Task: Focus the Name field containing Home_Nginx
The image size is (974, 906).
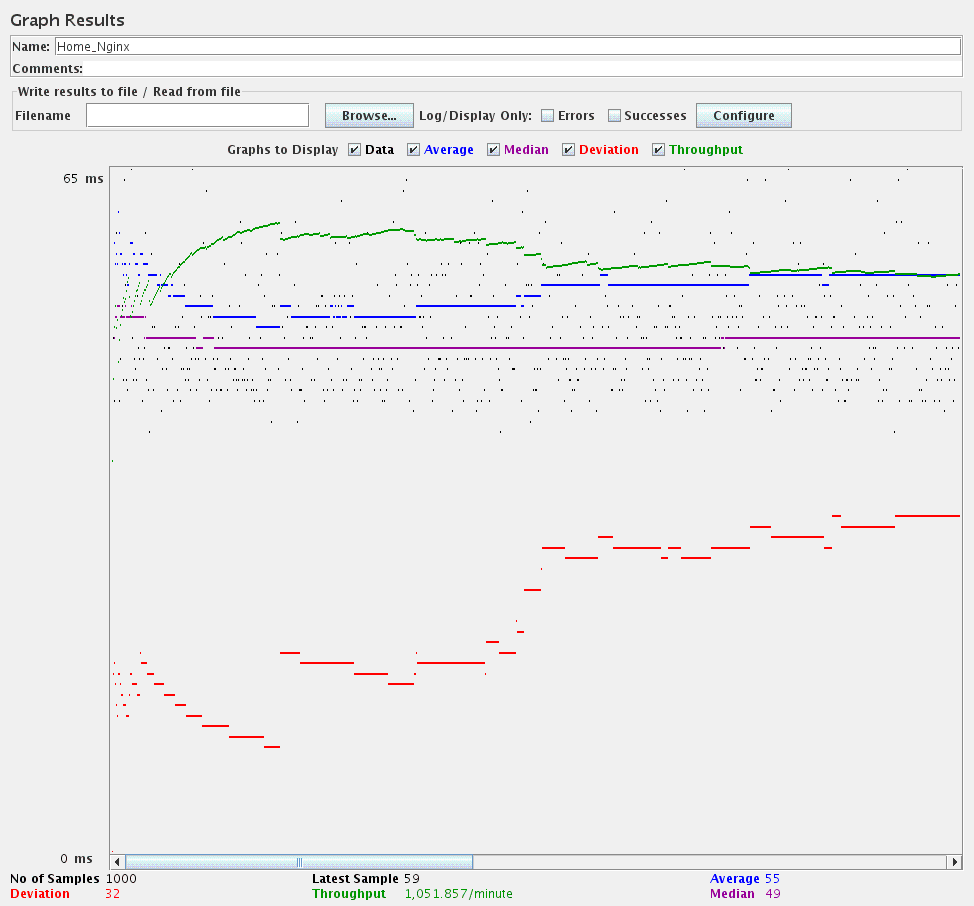Action: (508, 47)
